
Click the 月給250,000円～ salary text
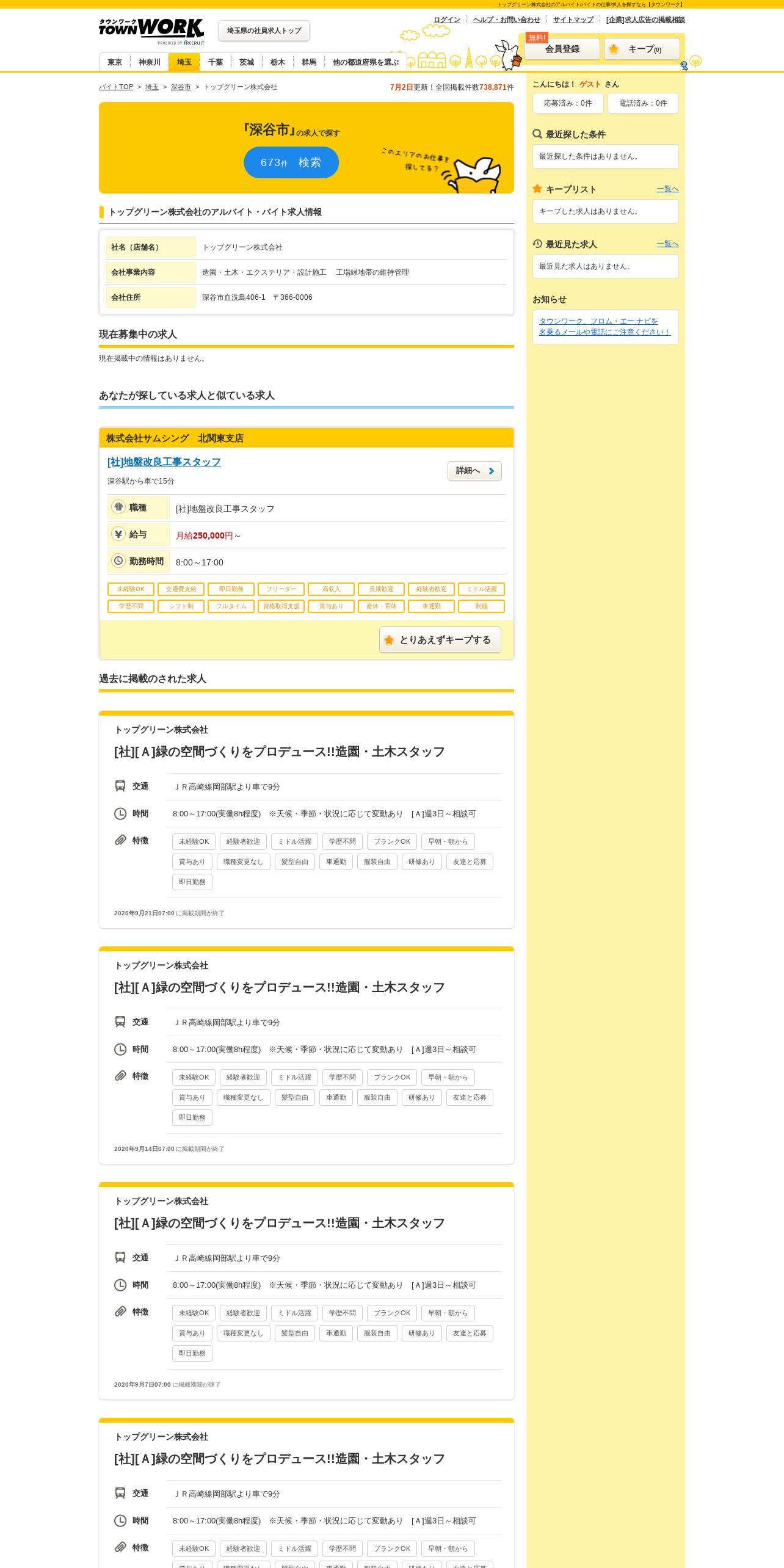[208, 535]
